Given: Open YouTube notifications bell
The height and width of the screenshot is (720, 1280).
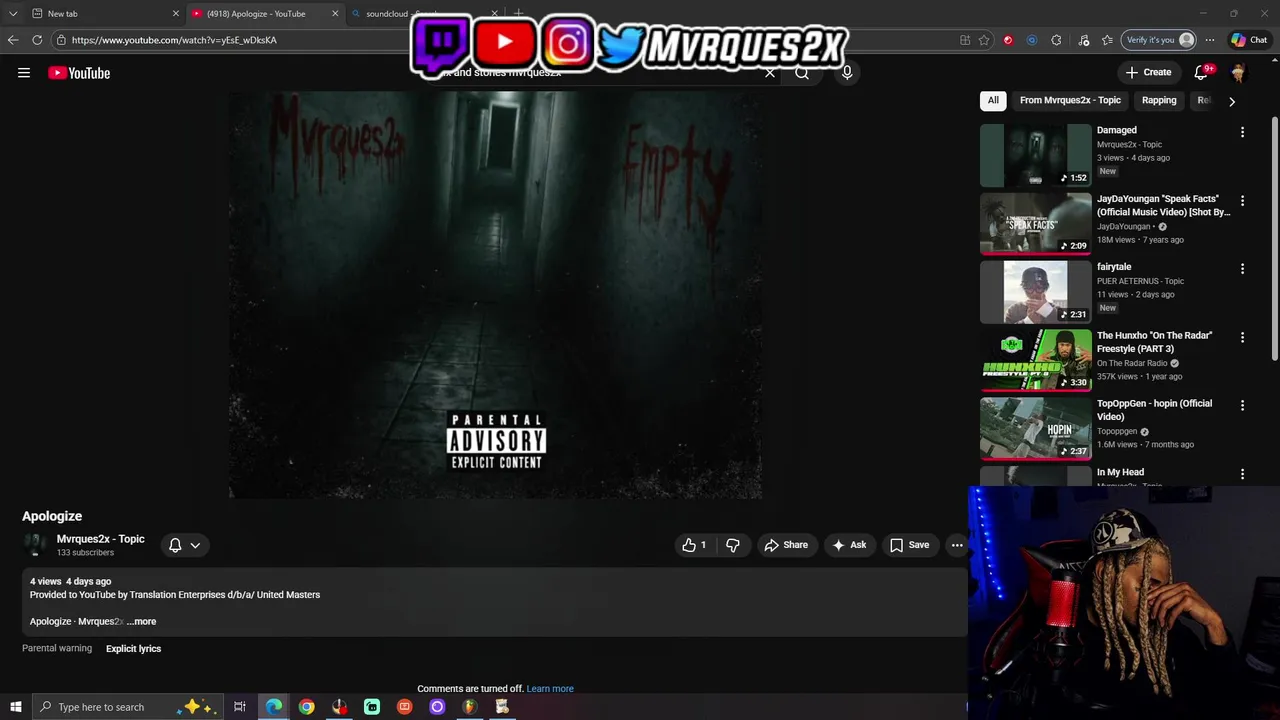Looking at the screenshot, I should pos(1202,72).
